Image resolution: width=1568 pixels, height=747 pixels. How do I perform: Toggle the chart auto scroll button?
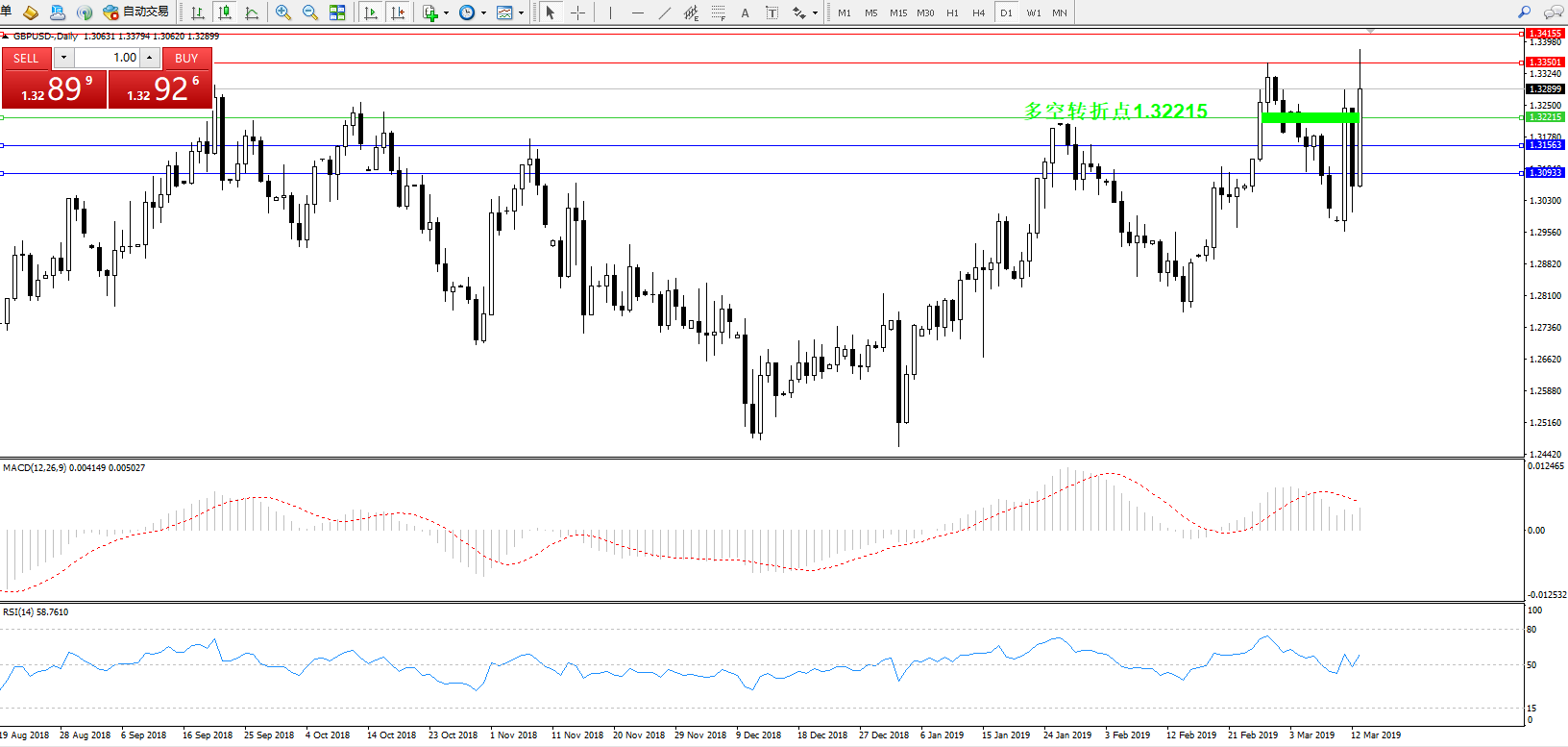(371, 12)
